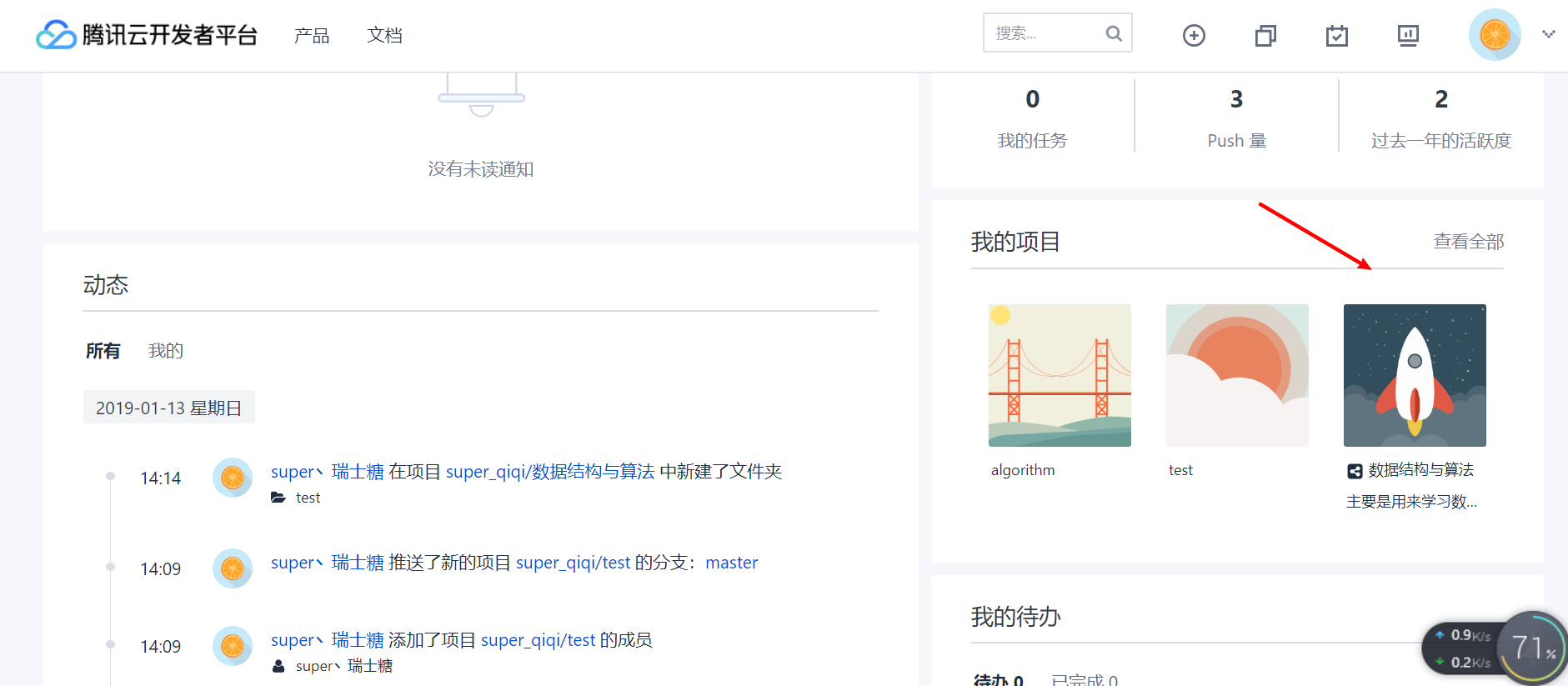Click the project description 主要是用来学习数...
This screenshot has width=1568, height=686.
[x=1411, y=502]
